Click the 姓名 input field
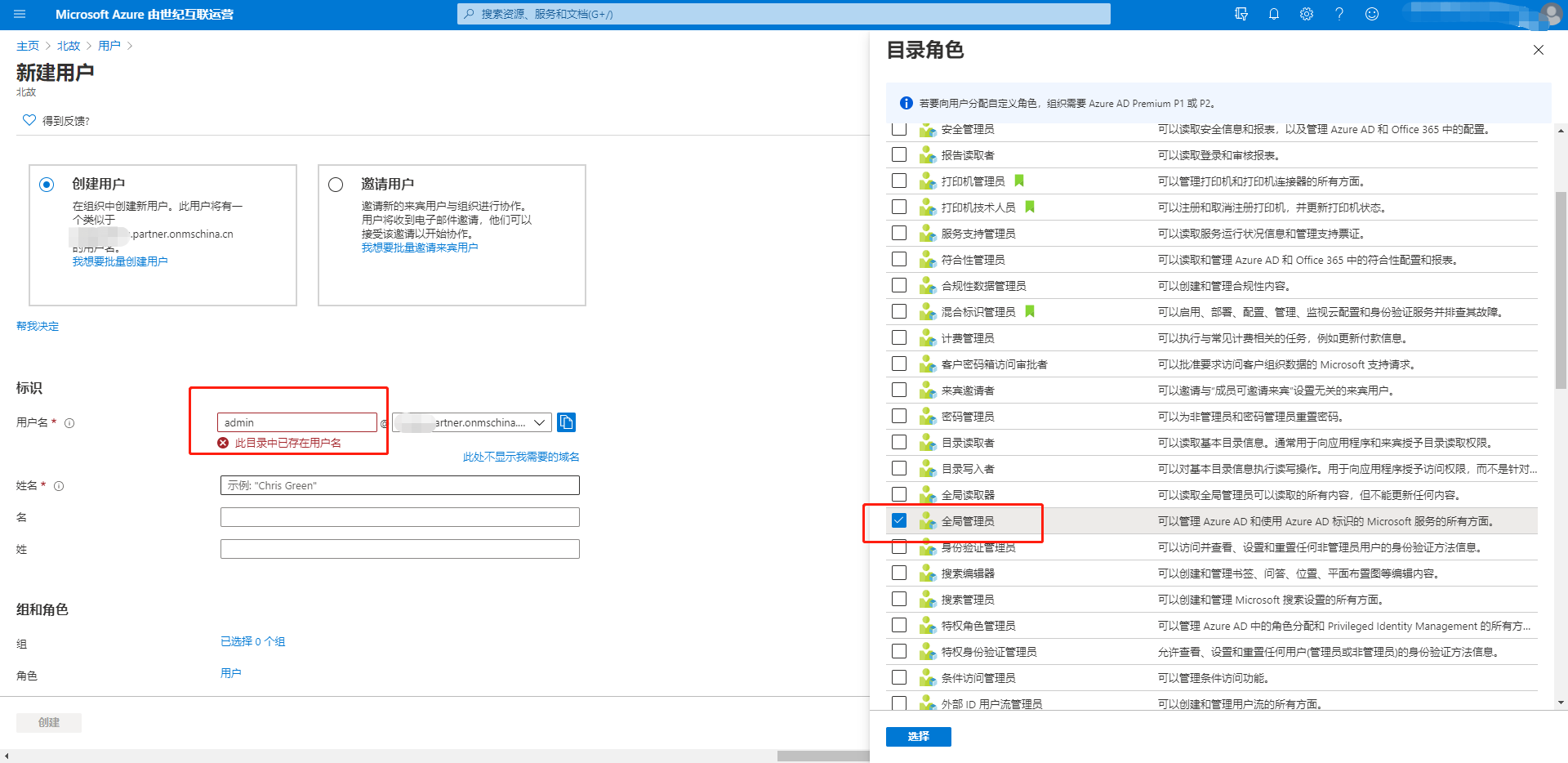Image resolution: width=1568 pixels, height=763 pixels. point(399,485)
